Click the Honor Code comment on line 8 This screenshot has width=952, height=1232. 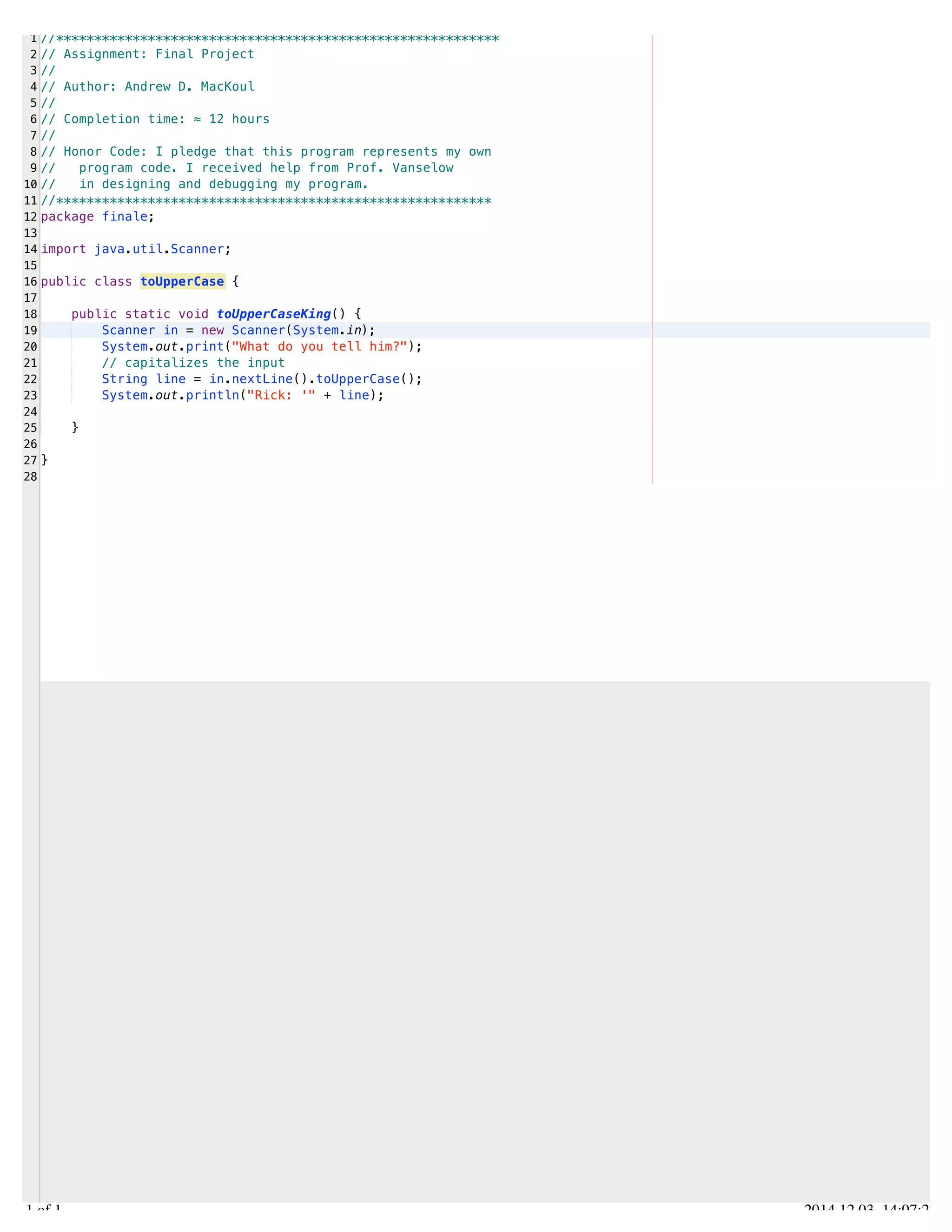[x=266, y=152]
